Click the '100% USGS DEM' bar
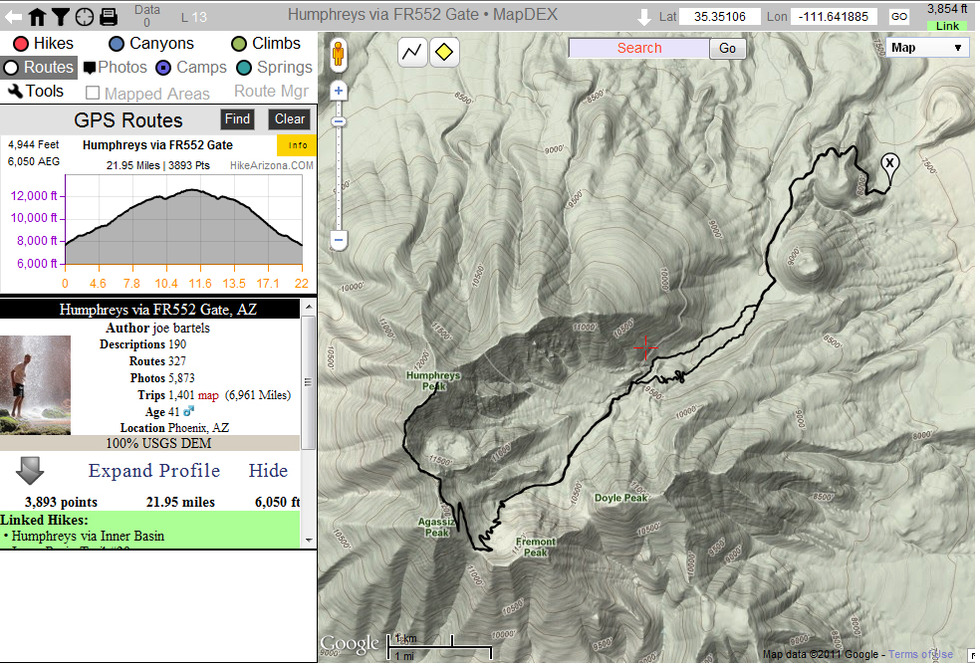The image size is (980, 666). tap(150, 443)
